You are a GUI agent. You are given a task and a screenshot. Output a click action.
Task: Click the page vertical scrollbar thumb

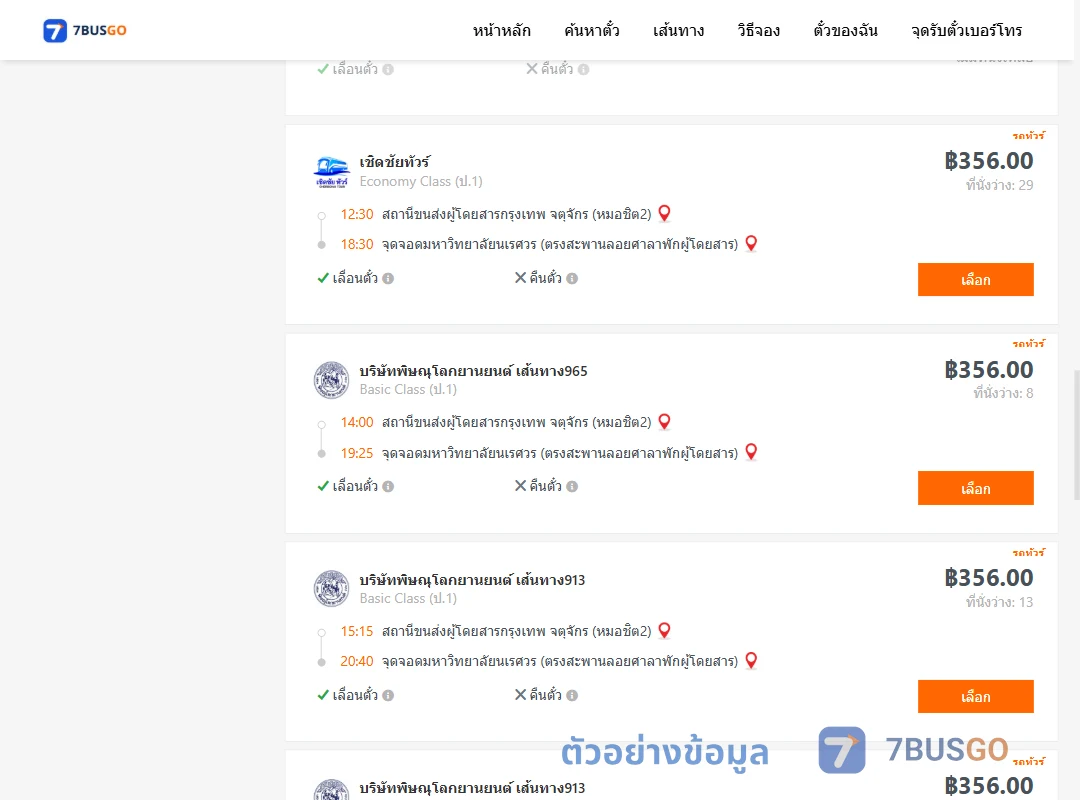coord(1077,434)
